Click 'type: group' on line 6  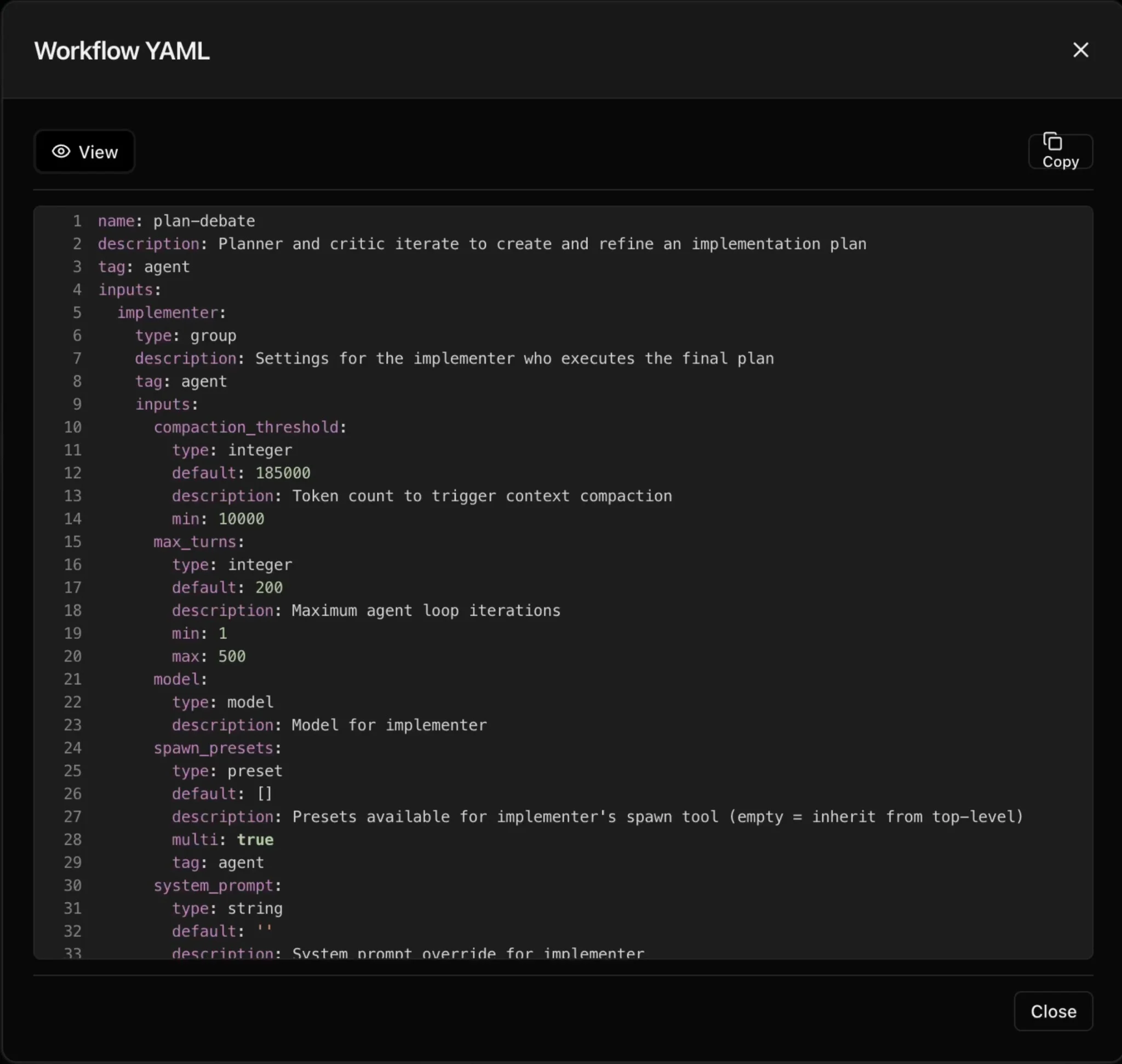pyautogui.click(x=186, y=336)
